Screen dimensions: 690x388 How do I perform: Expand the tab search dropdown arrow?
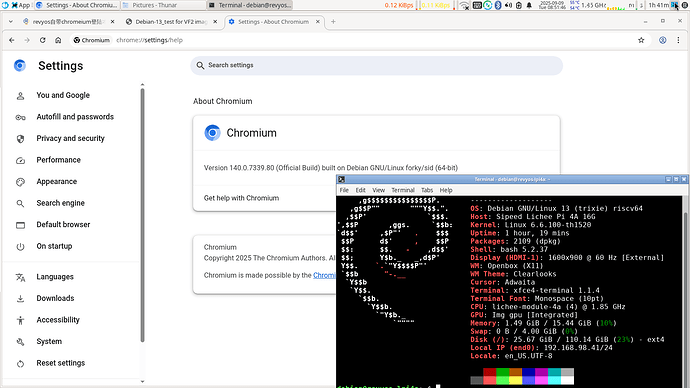11,22
